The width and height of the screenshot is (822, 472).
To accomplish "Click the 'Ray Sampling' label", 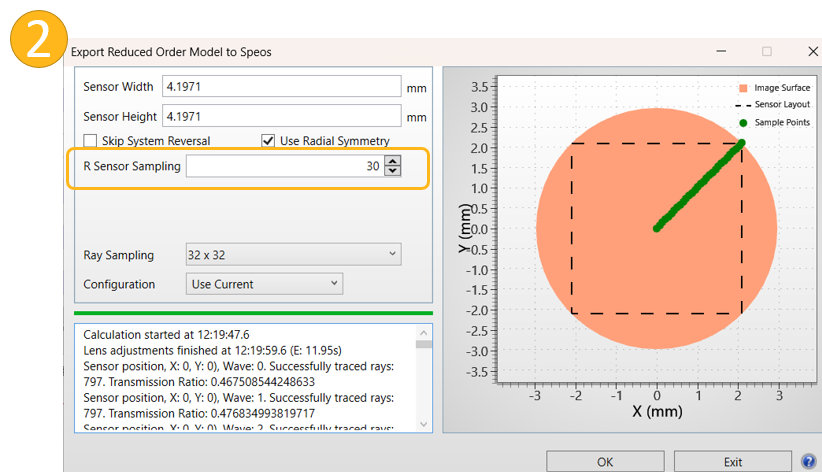I will (118, 255).
